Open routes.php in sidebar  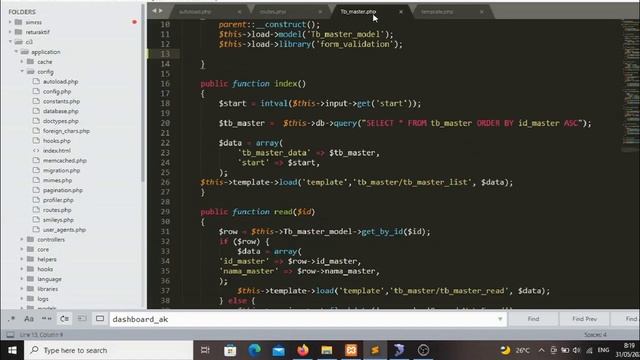pos(57,210)
